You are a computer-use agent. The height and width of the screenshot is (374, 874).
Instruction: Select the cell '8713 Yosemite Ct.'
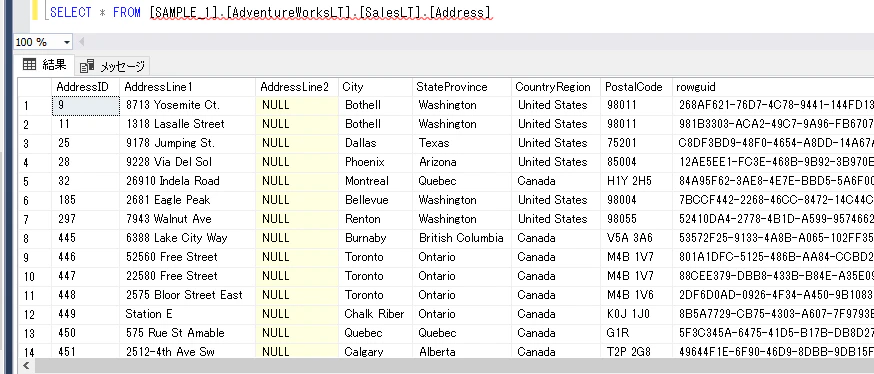point(188,105)
